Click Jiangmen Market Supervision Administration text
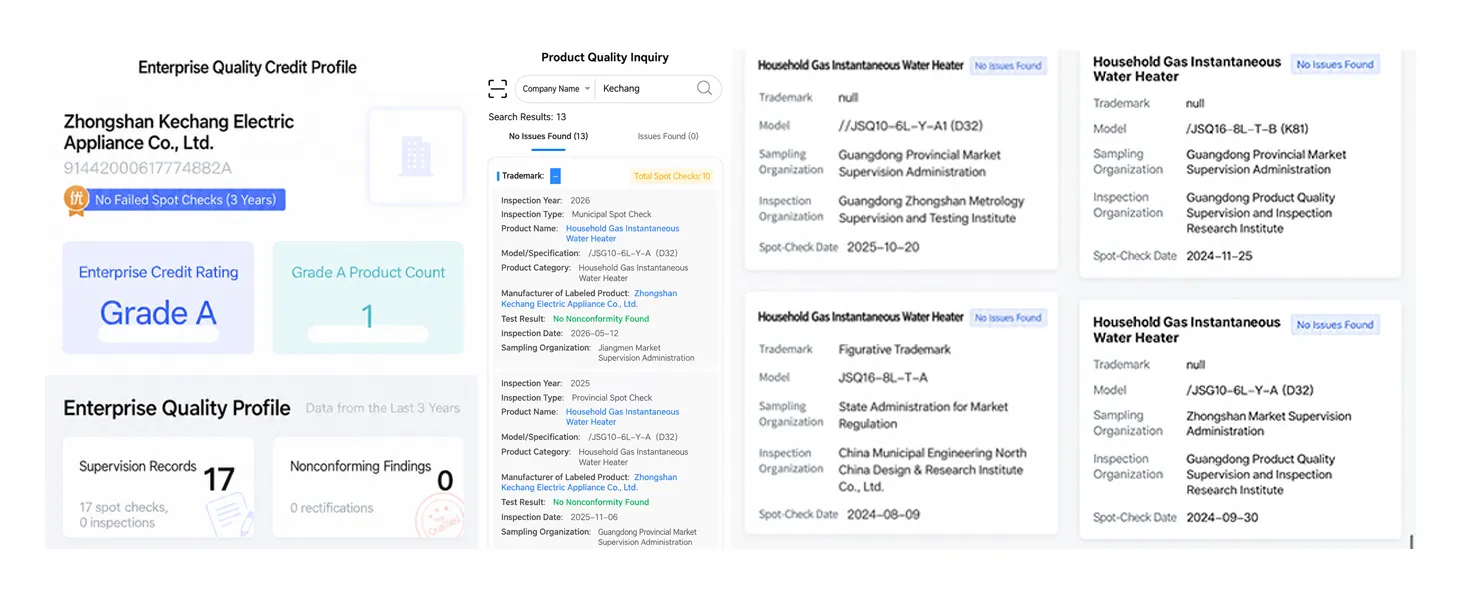 point(646,353)
